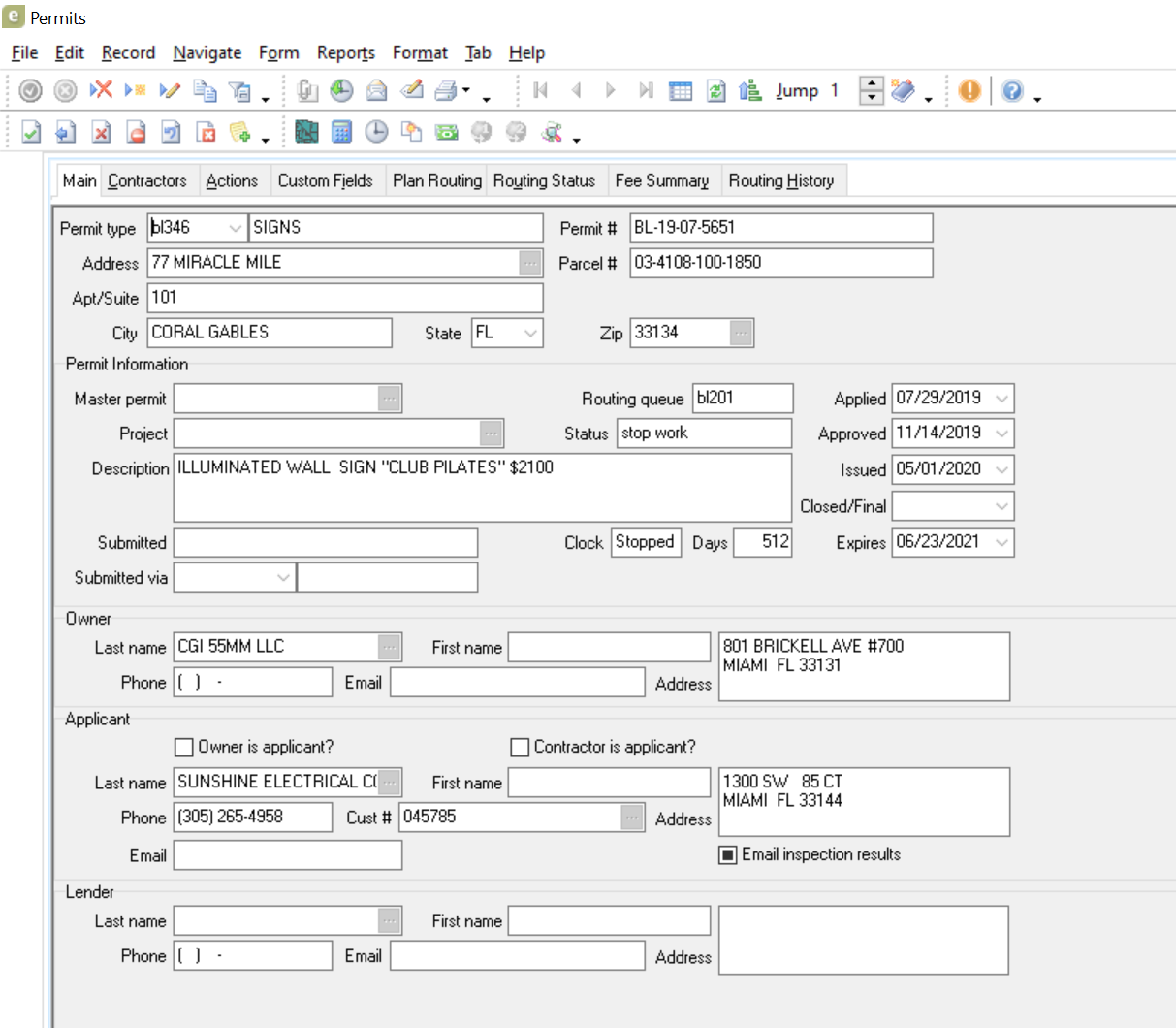Expand the Permit type dropdown
This screenshot has width=1176, height=1028.
pos(235,228)
